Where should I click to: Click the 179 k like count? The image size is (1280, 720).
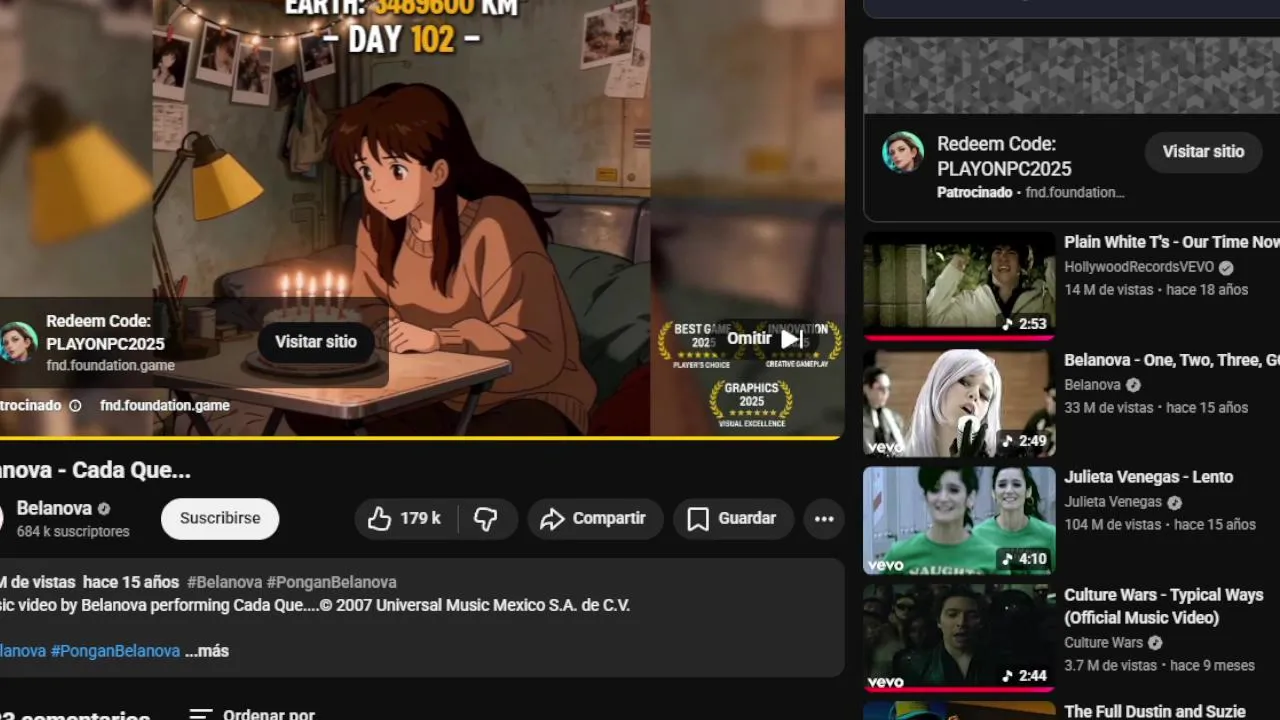pos(420,518)
